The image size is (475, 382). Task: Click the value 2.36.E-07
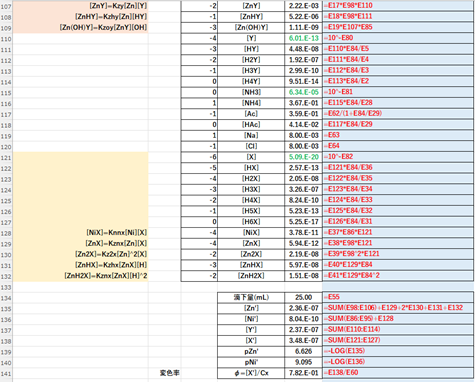pos(303,308)
